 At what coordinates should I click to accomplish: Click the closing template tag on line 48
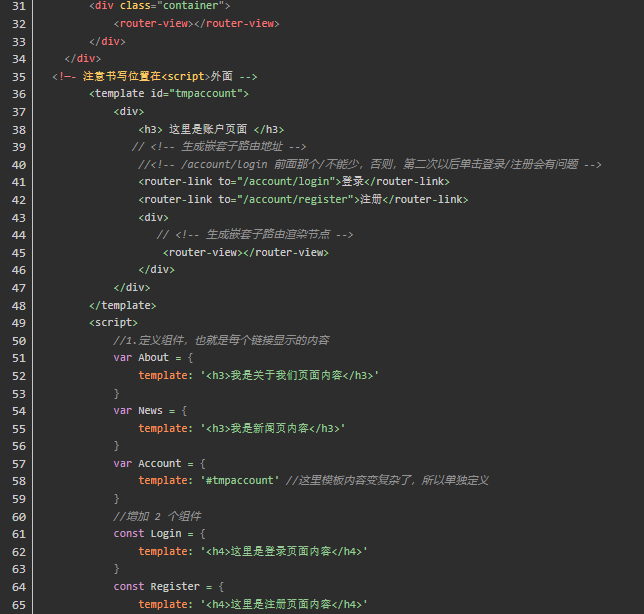tap(122, 305)
